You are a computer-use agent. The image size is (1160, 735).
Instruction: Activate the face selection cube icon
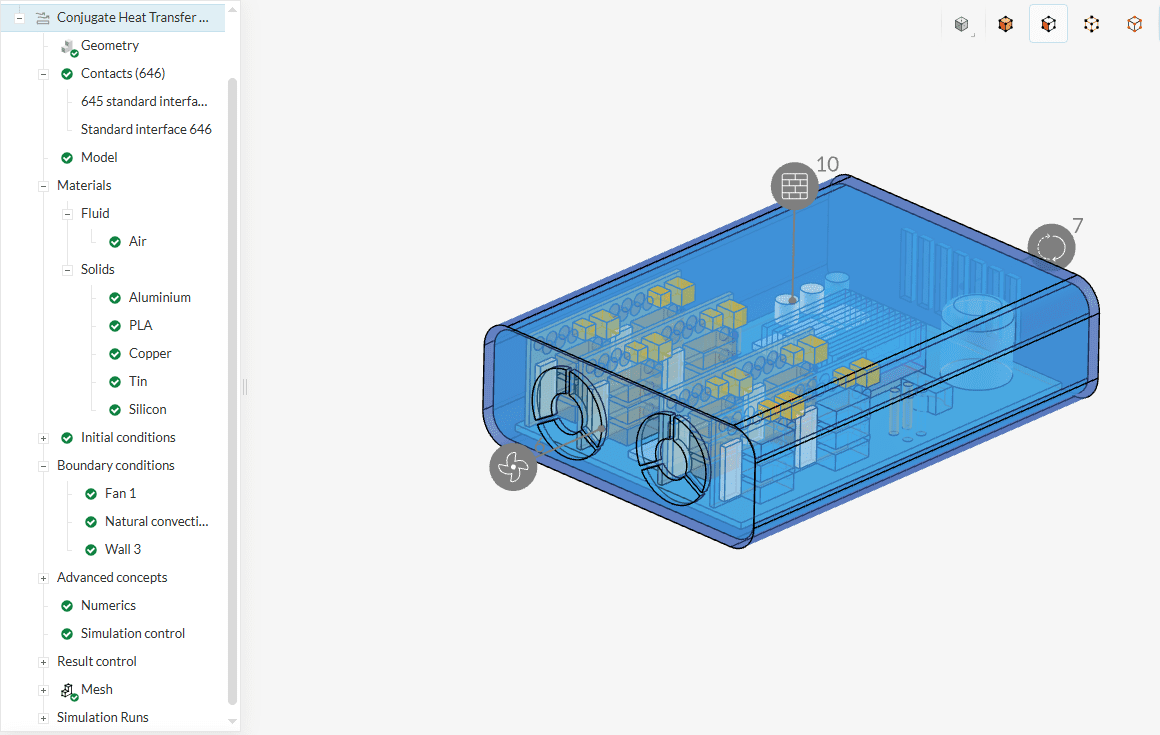(1048, 25)
